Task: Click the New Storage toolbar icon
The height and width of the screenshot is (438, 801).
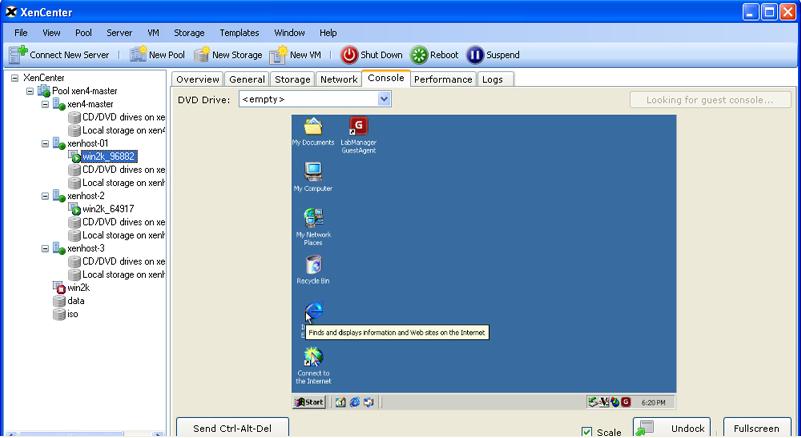Action: [202, 54]
